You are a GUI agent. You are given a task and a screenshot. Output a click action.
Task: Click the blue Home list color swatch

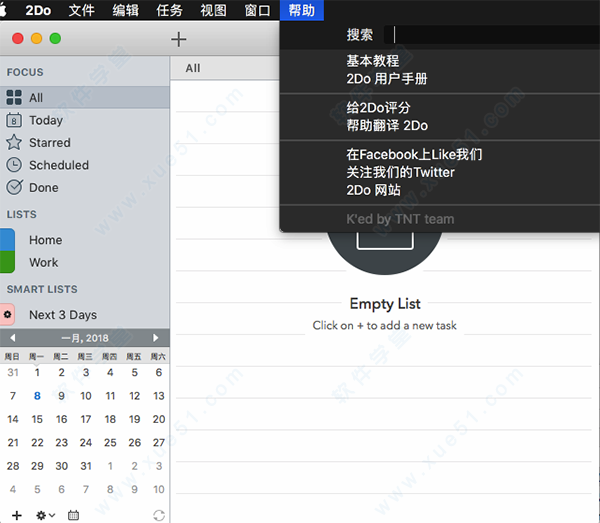tap(7, 240)
